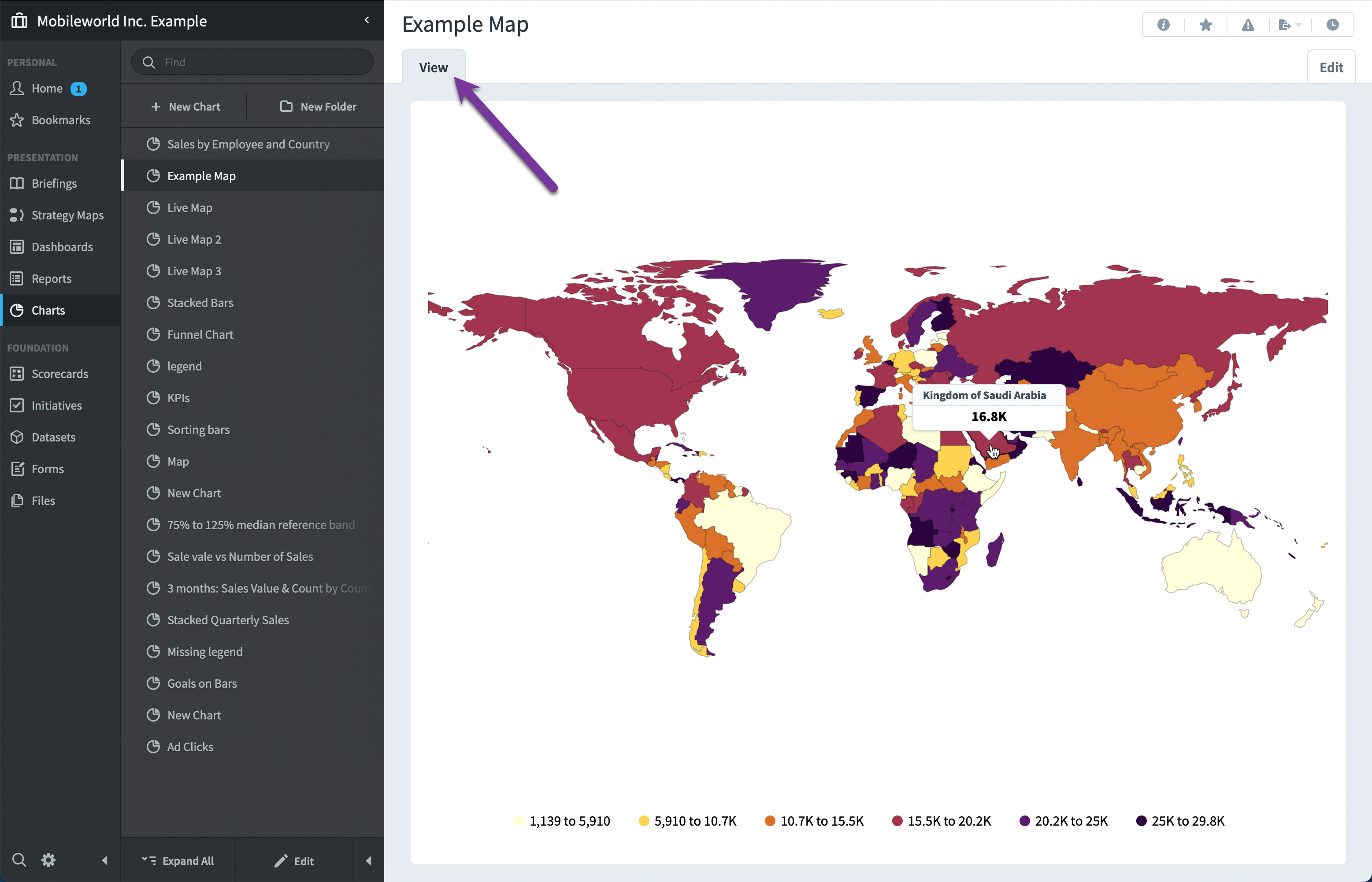Create a New Chart
Image resolution: width=1372 pixels, height=882 pixels.
click(x=185, y=107)
